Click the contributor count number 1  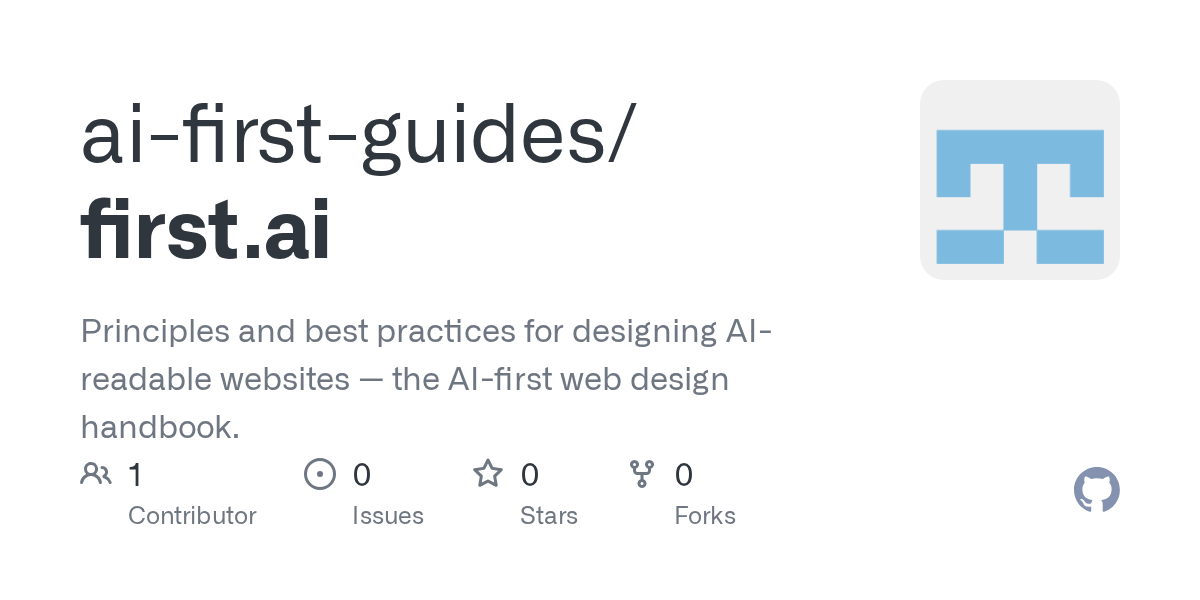coord(136,475)
